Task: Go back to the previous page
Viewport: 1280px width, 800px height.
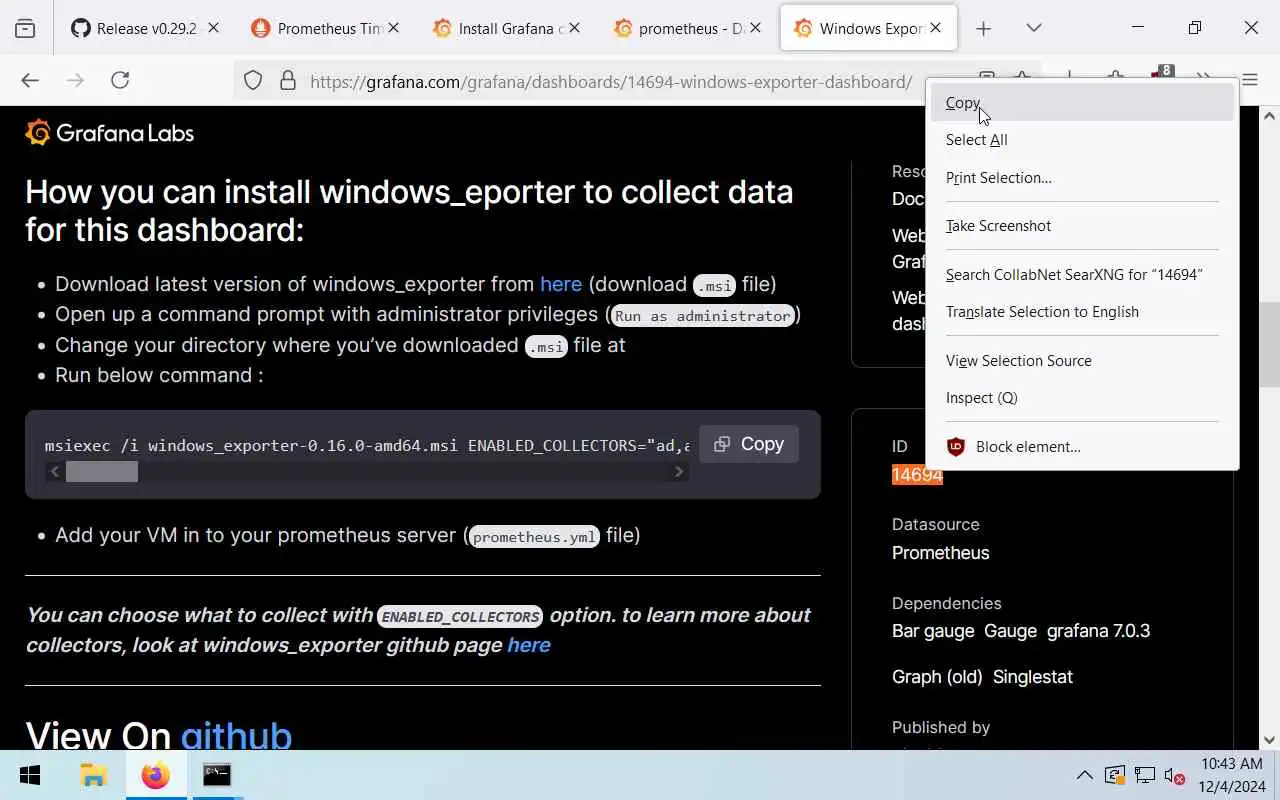Action: tap(30, 81)
